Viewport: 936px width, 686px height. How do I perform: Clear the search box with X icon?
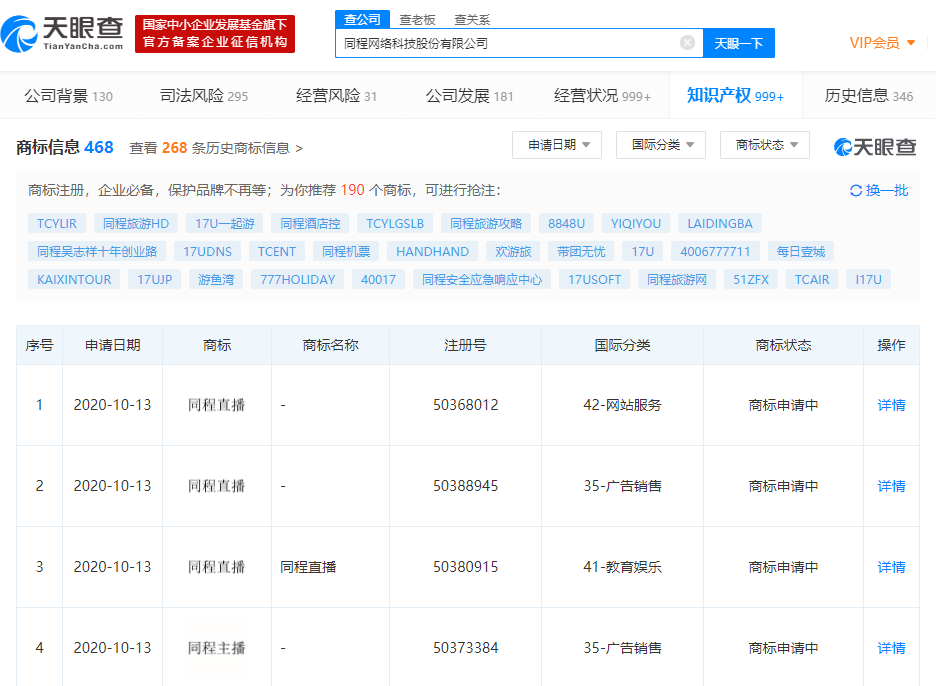pyautogui.click(x=687, y=43)
